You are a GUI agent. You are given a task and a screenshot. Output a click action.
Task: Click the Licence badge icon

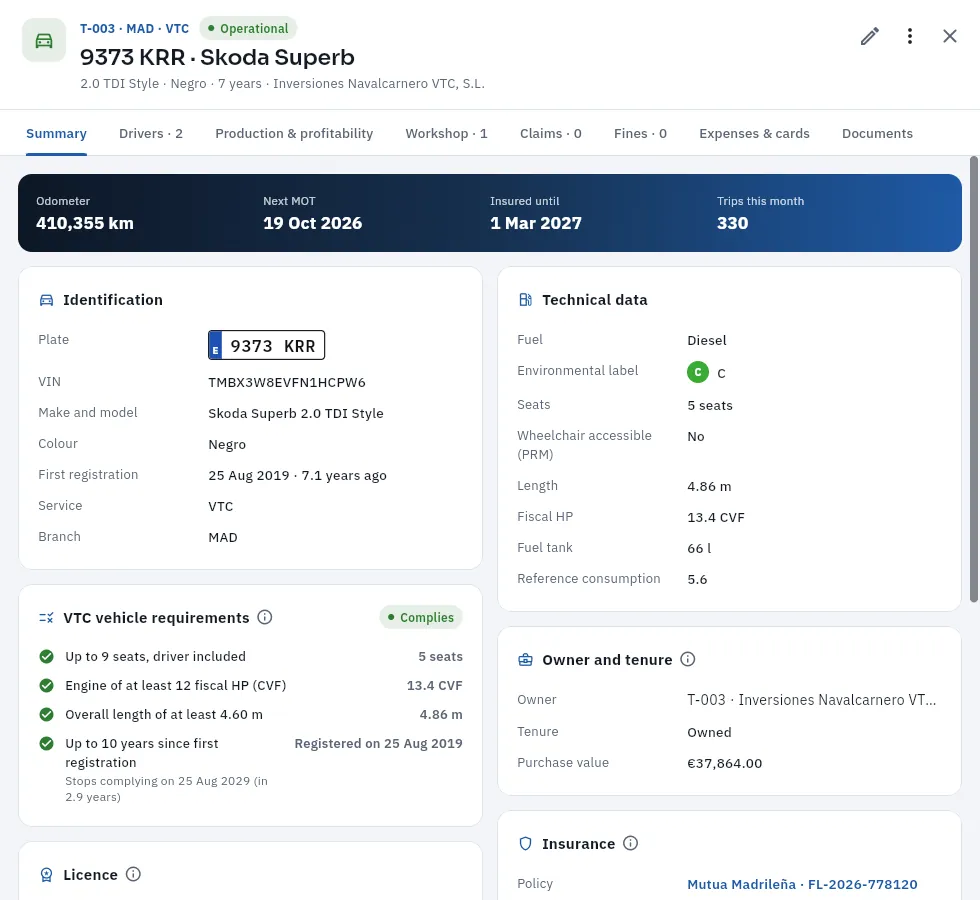click(x=46, y=874)
